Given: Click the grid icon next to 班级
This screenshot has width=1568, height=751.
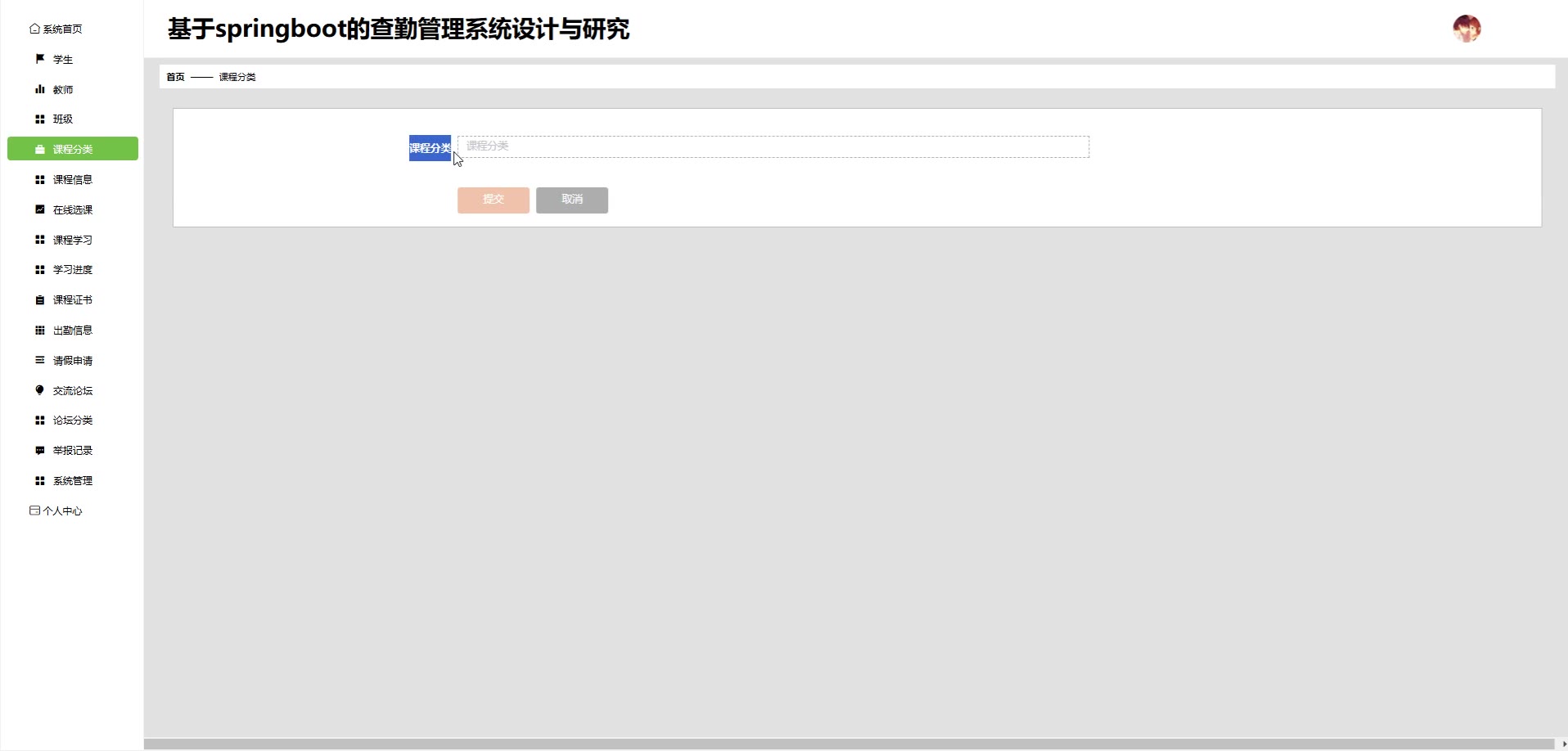Looking at the screenshot, I should click(x=40, y=119).
